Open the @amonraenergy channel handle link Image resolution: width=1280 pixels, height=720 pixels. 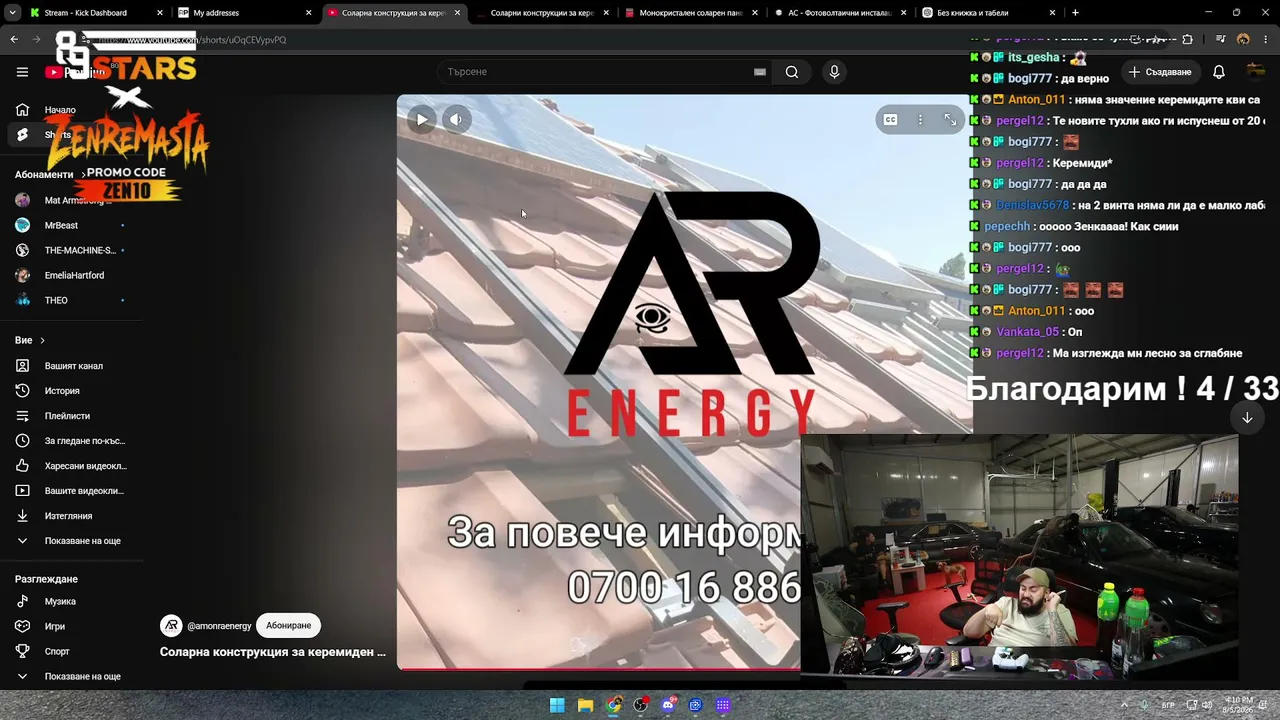pyautogui.click(x=219, y=626)
